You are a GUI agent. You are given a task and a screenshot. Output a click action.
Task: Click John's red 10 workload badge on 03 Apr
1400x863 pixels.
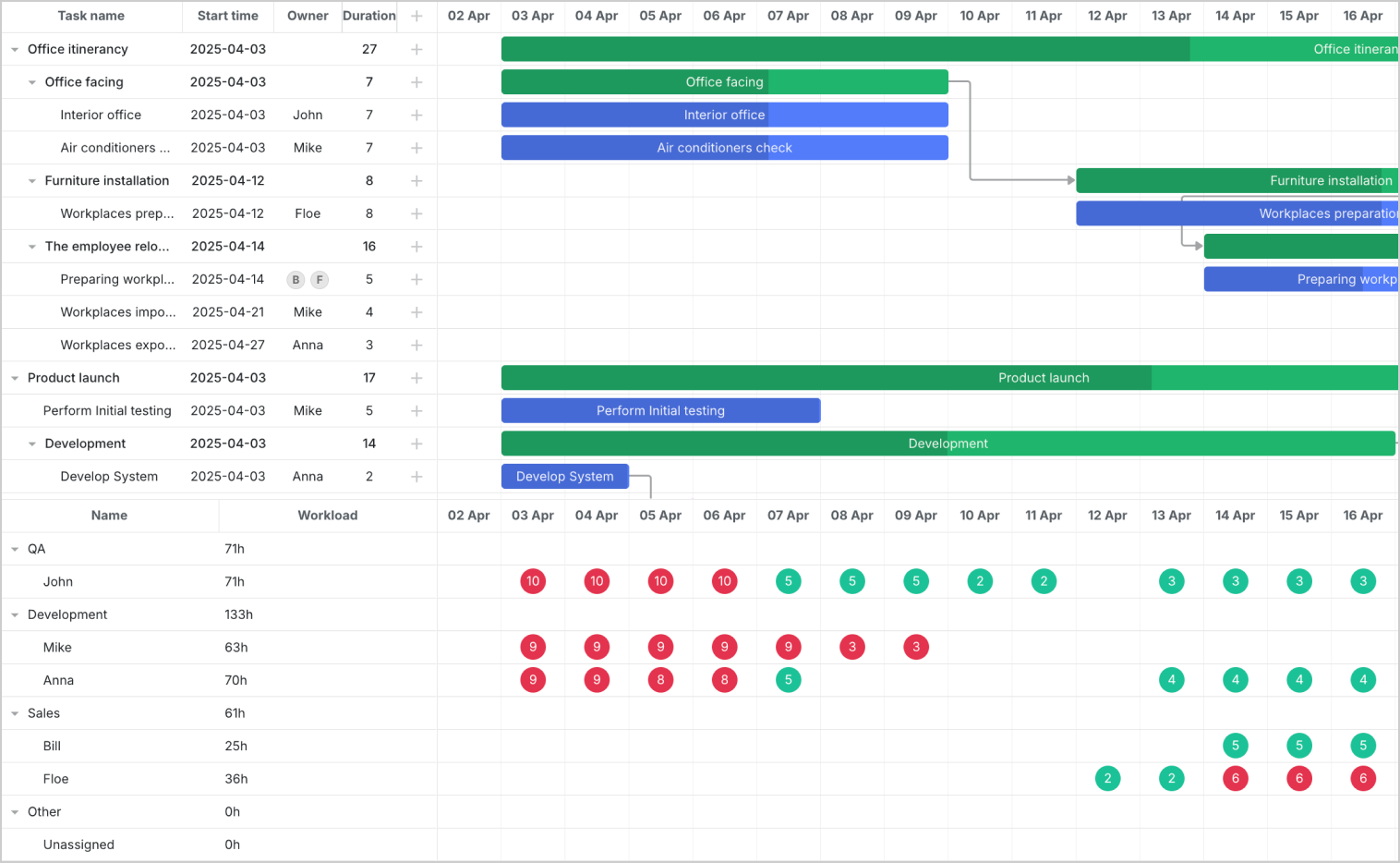533,581
